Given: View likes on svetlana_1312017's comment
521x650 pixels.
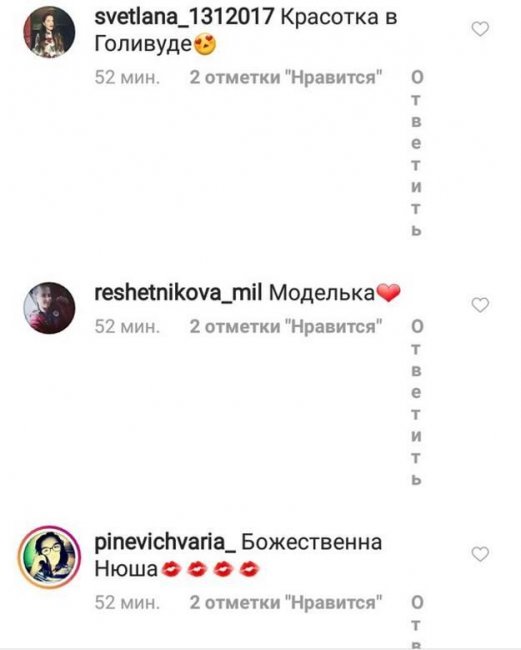Looking at the screenshot, I should click(286, 78).
